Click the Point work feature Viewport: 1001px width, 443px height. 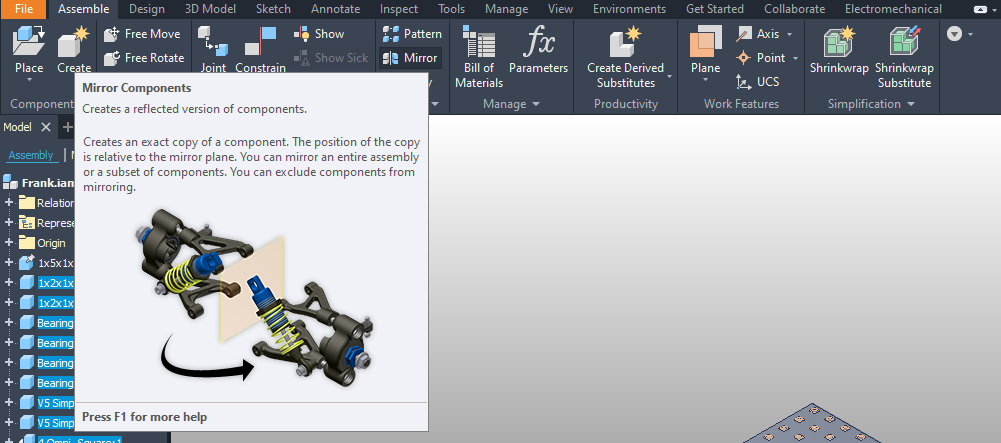[760, 57]
